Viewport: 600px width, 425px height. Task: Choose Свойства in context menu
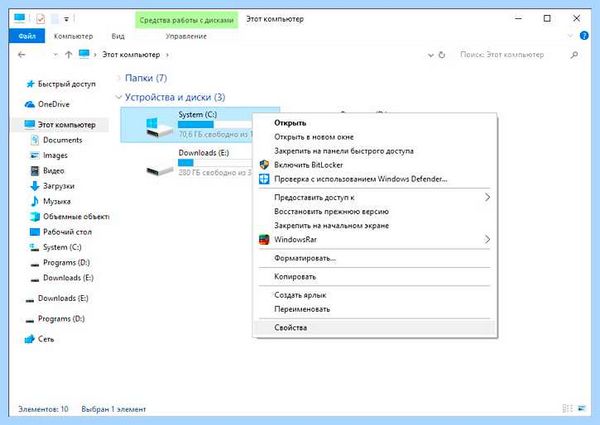click(x=375, y=327)
